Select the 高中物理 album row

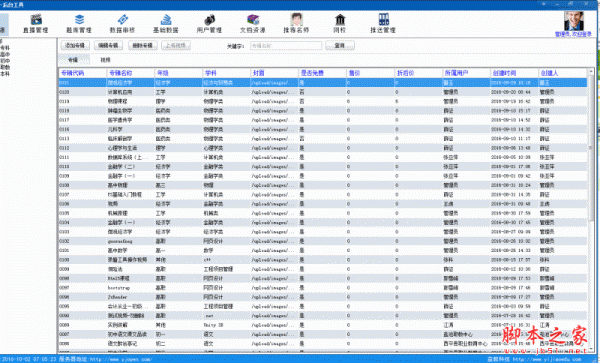[x=323, y=185]
